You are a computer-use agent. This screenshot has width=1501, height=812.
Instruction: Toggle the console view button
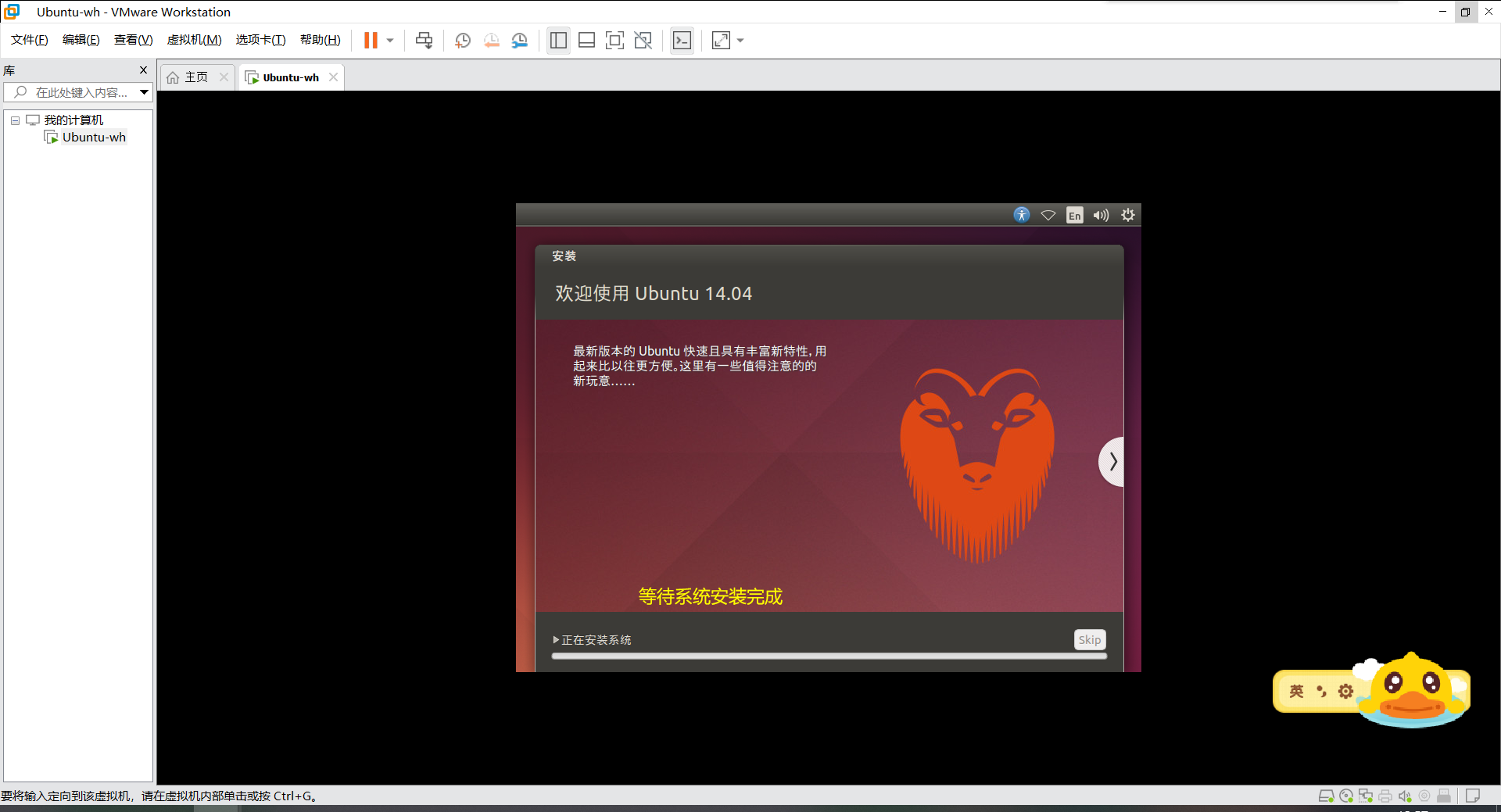click(682, 41)
